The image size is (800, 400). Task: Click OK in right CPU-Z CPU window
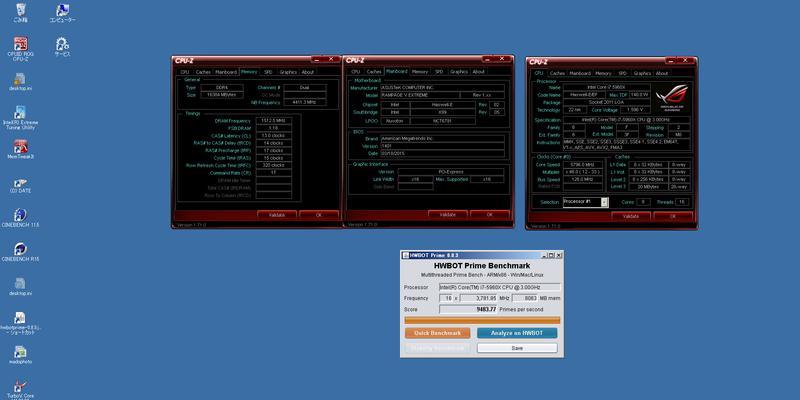[673, 216]
